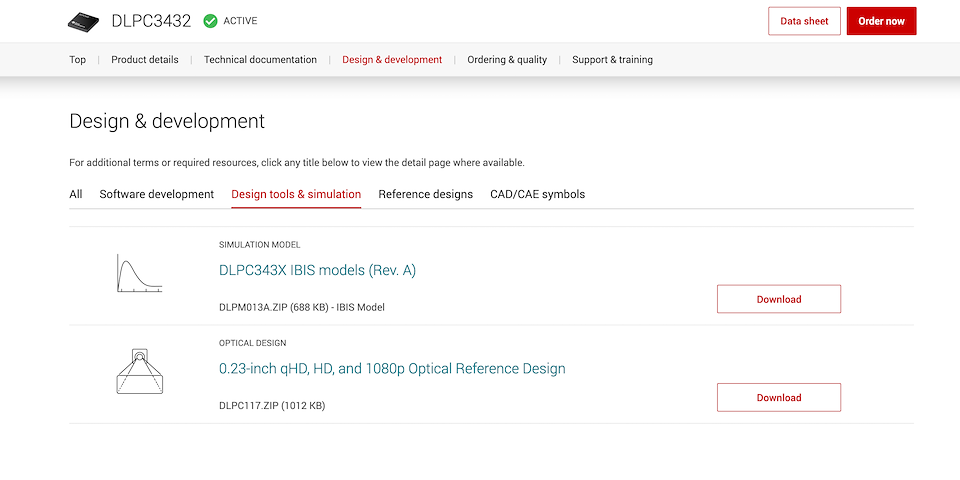Image resolution: width=960 pixels, height=480 pixels.
Task: Click the green ACTIVE status checkmark icon
Action: (x=210, y=21)
